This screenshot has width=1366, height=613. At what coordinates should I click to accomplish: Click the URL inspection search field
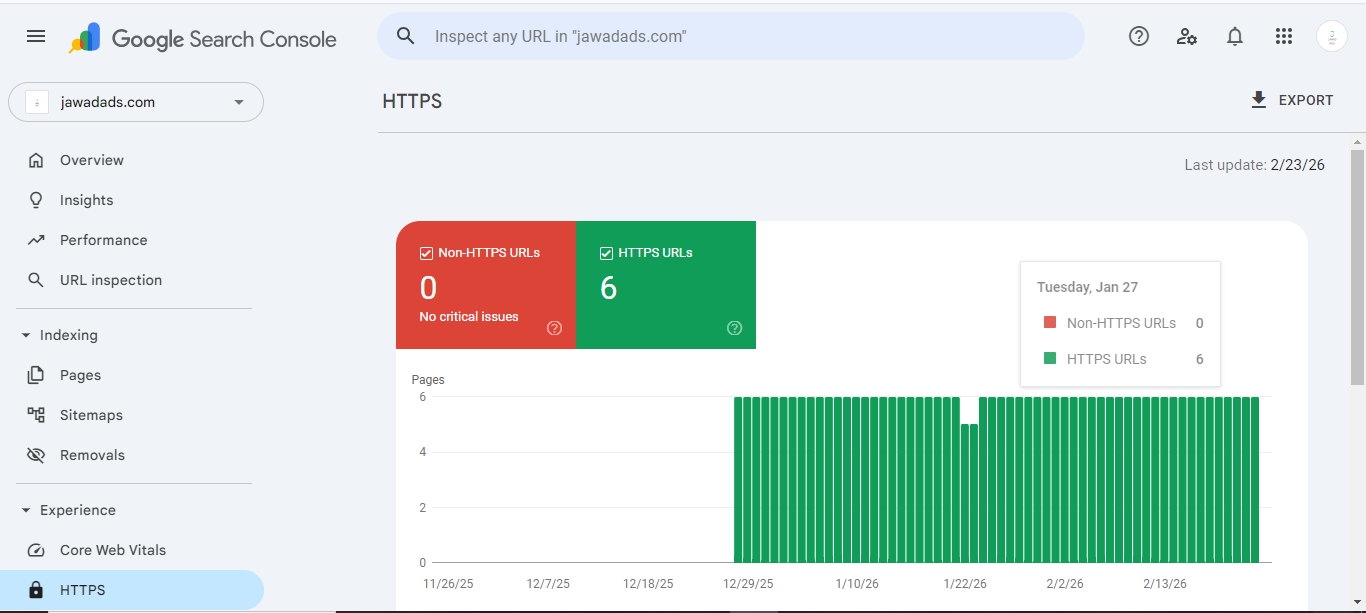pyautogui.click(x=730, y=36)
